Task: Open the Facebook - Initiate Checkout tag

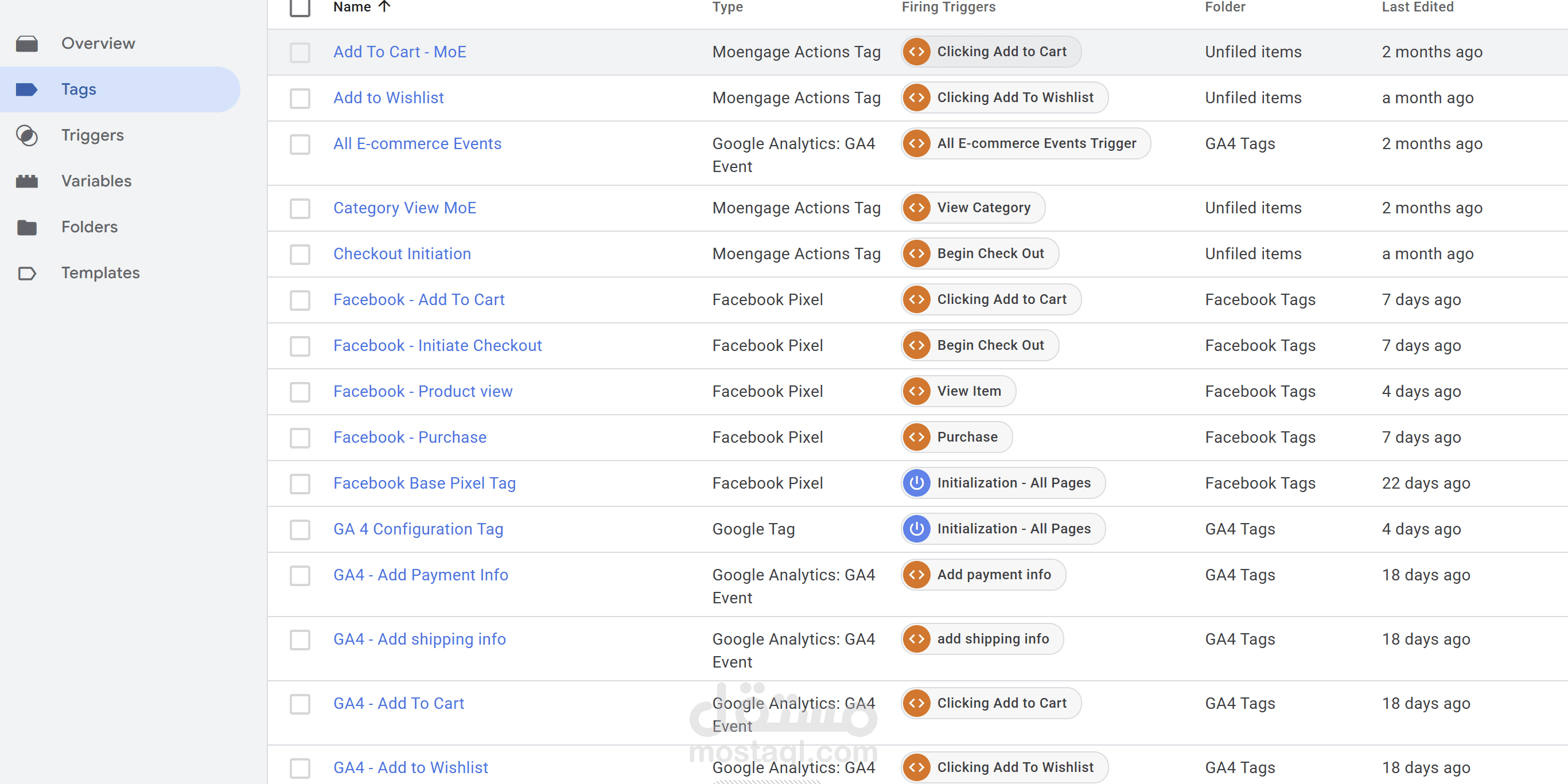Action: pos(437,345)
